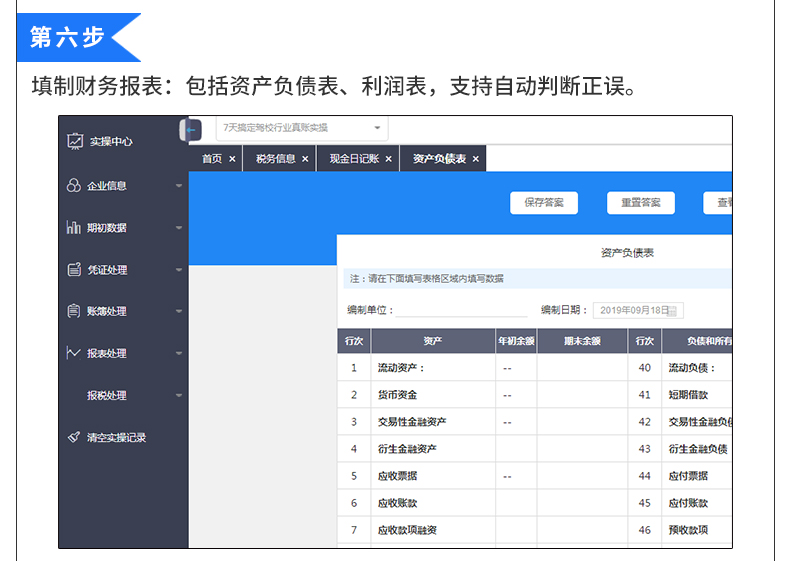The image size is (790, 561).
Task: Collapse sidebar with the left arrow button
Action: pos(192,130)
